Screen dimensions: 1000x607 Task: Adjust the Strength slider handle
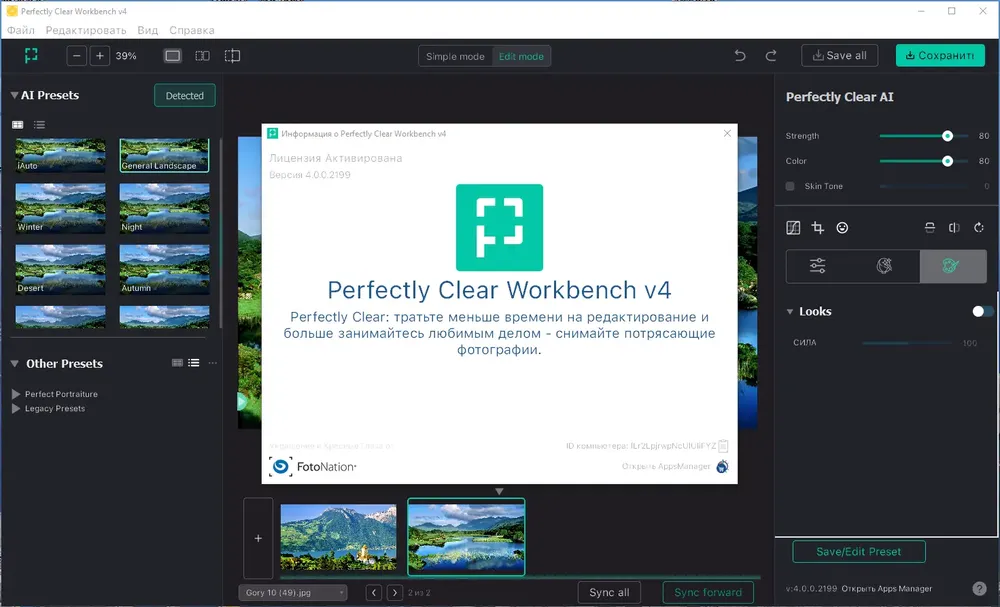[x=948, y=136]
